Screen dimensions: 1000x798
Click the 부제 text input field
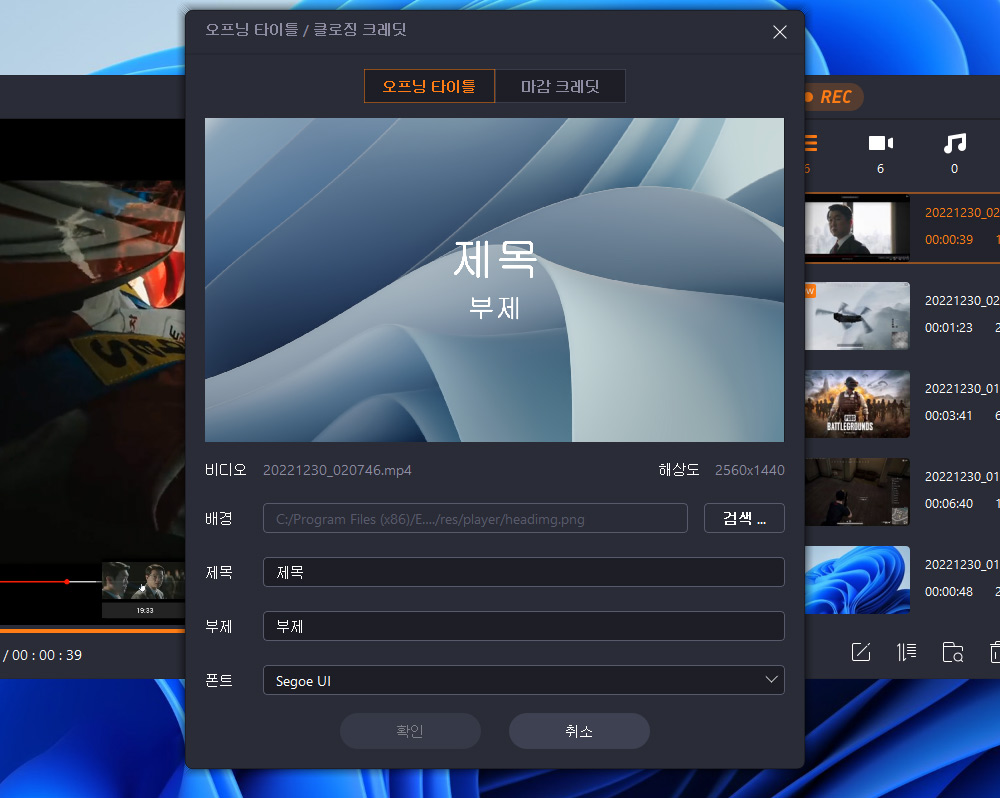click(524, 626)
